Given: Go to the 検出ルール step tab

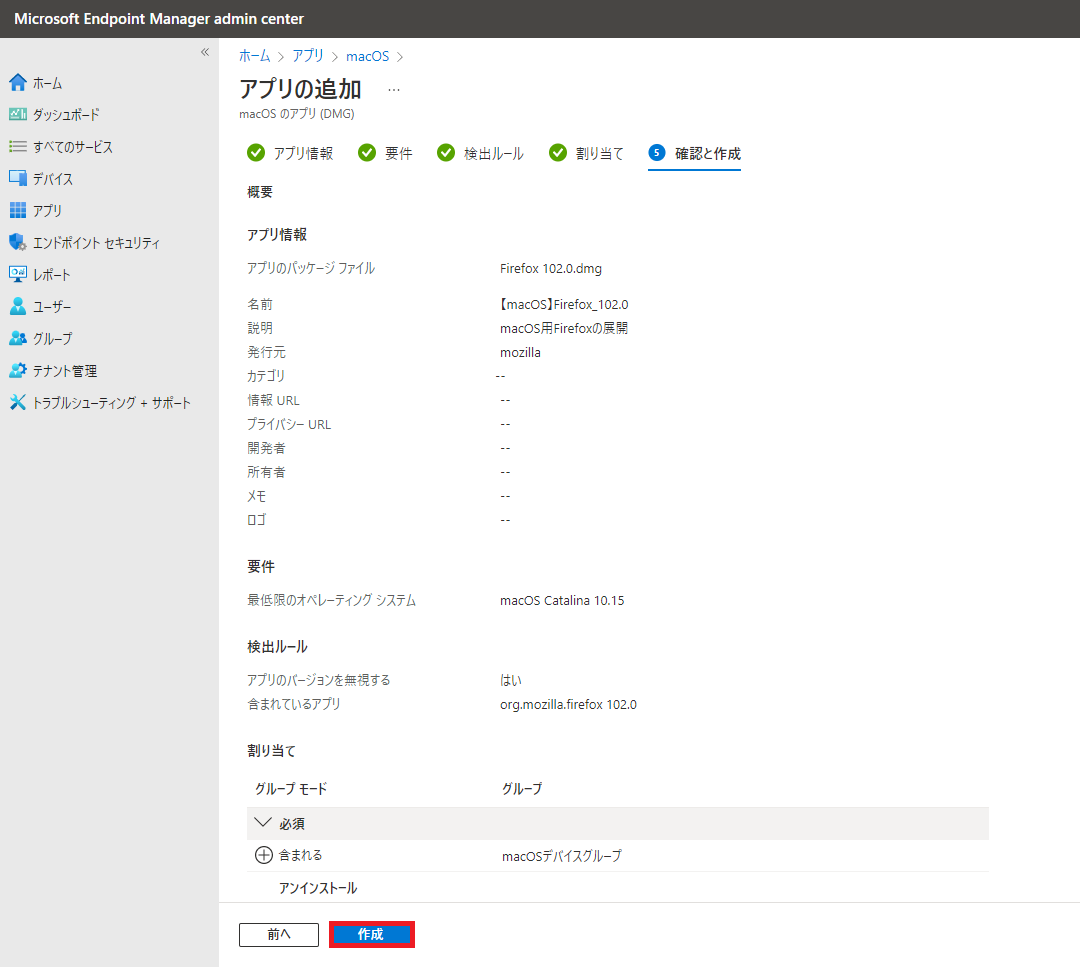Looking at the screenshot, I should click(481, 153).
